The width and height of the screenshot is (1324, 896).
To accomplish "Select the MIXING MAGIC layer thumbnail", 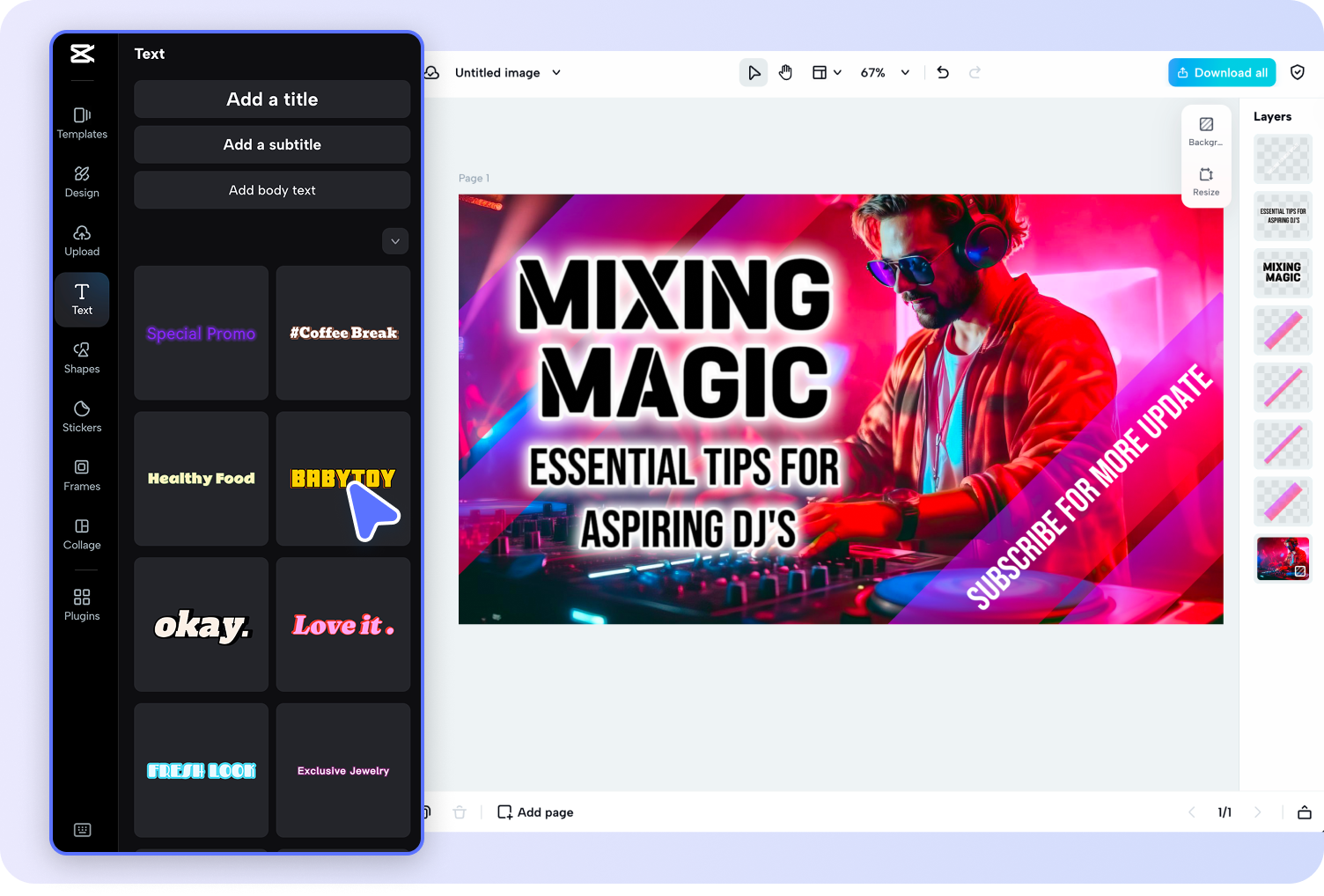I will (1283, 273).
